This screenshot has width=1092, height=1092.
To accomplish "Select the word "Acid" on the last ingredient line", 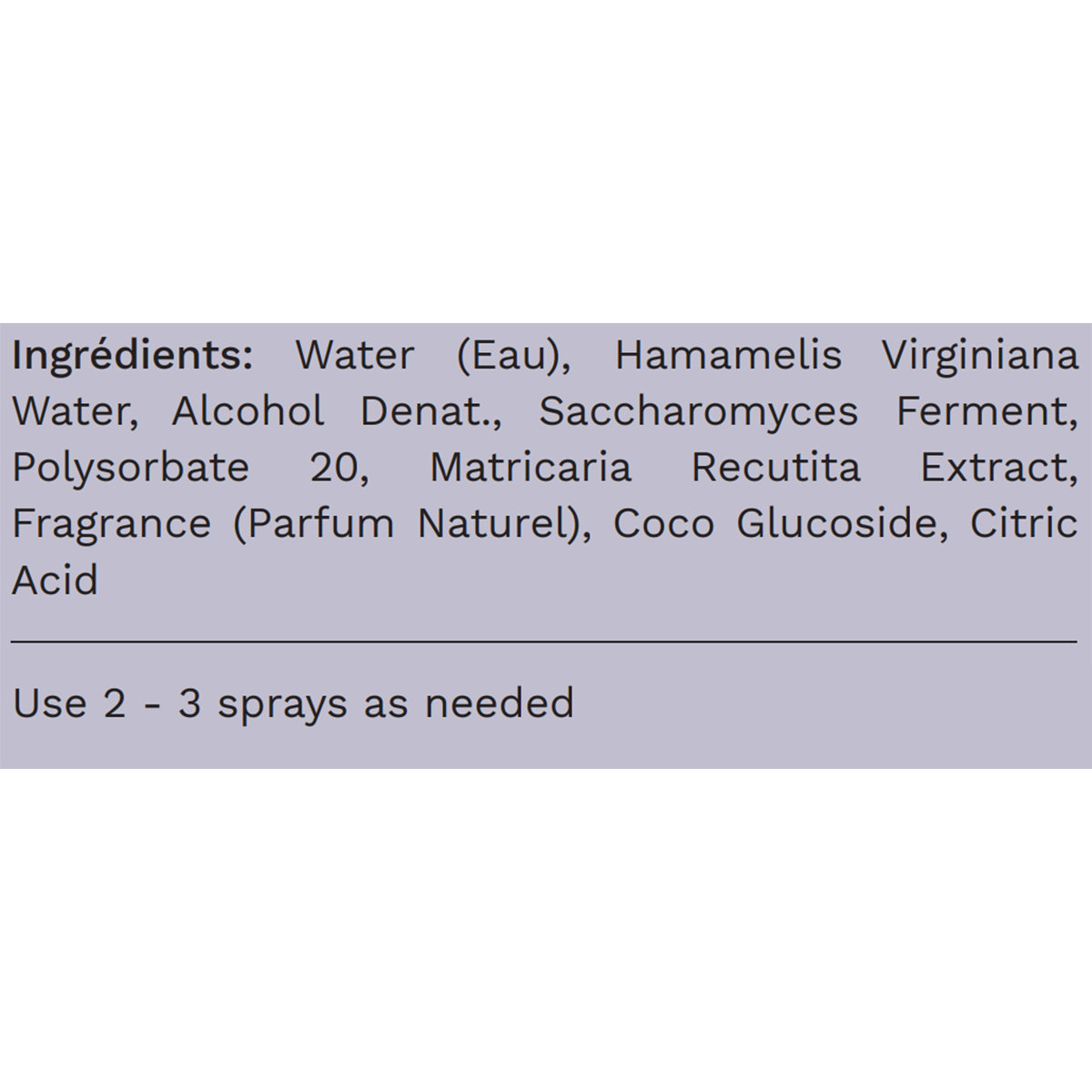I will (x=55, y=580).
